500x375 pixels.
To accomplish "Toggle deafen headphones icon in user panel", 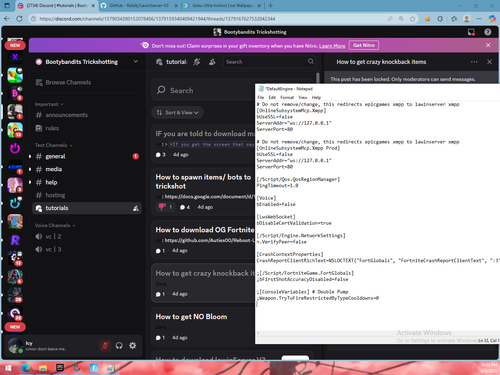I will pos(119,346).
